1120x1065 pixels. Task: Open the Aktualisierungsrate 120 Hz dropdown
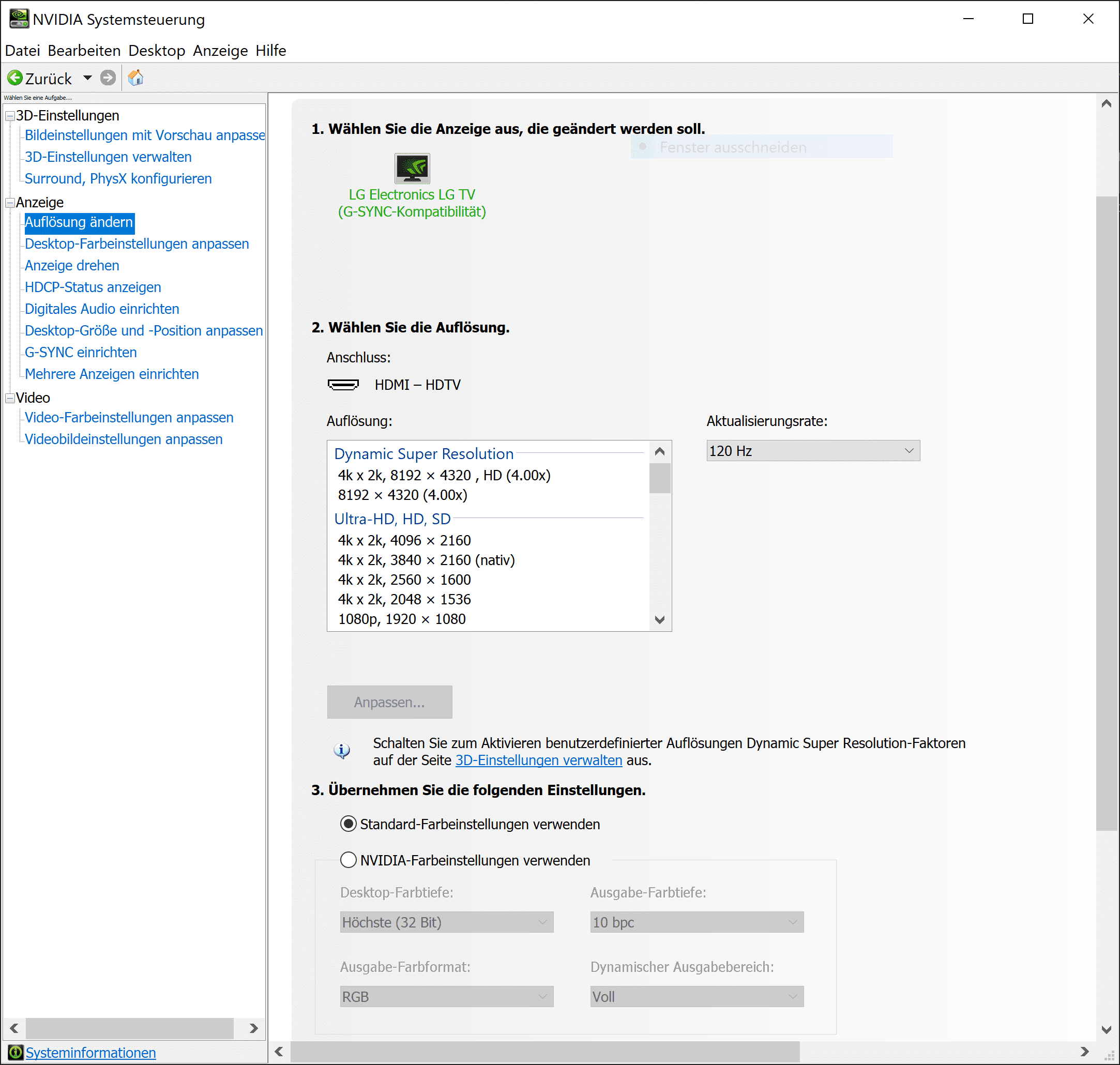pyautogui.click(x=812, y=451)
